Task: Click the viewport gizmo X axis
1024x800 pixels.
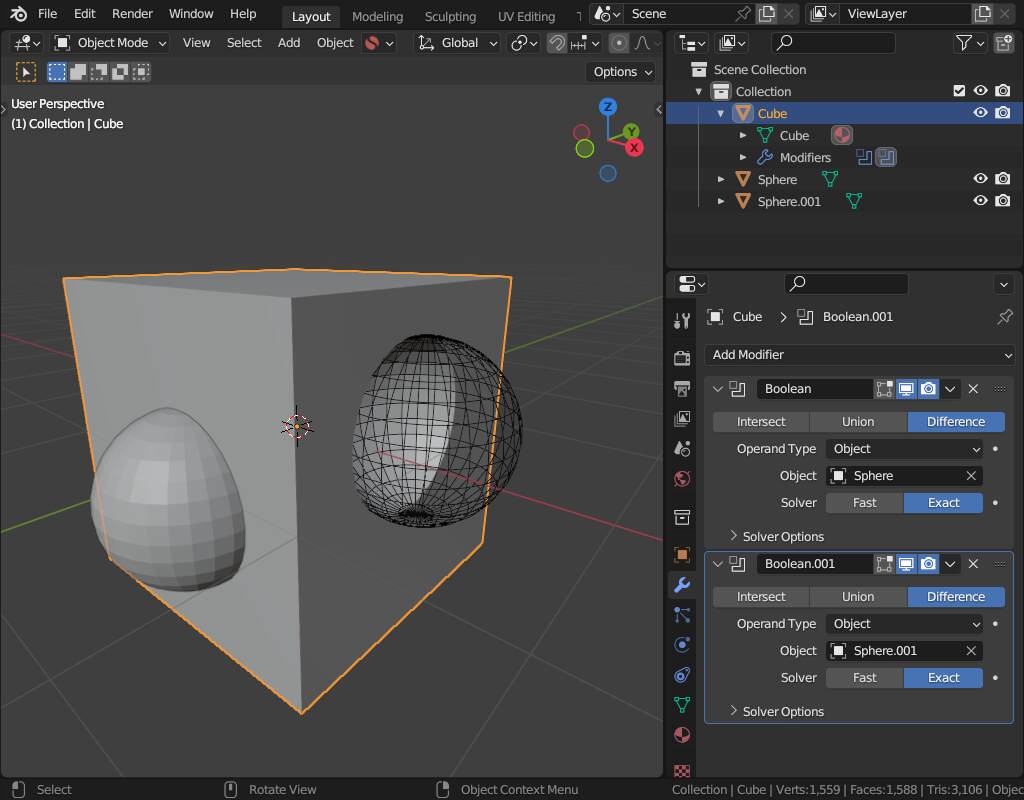Action: pyautogui.click(x=633, y=148)
